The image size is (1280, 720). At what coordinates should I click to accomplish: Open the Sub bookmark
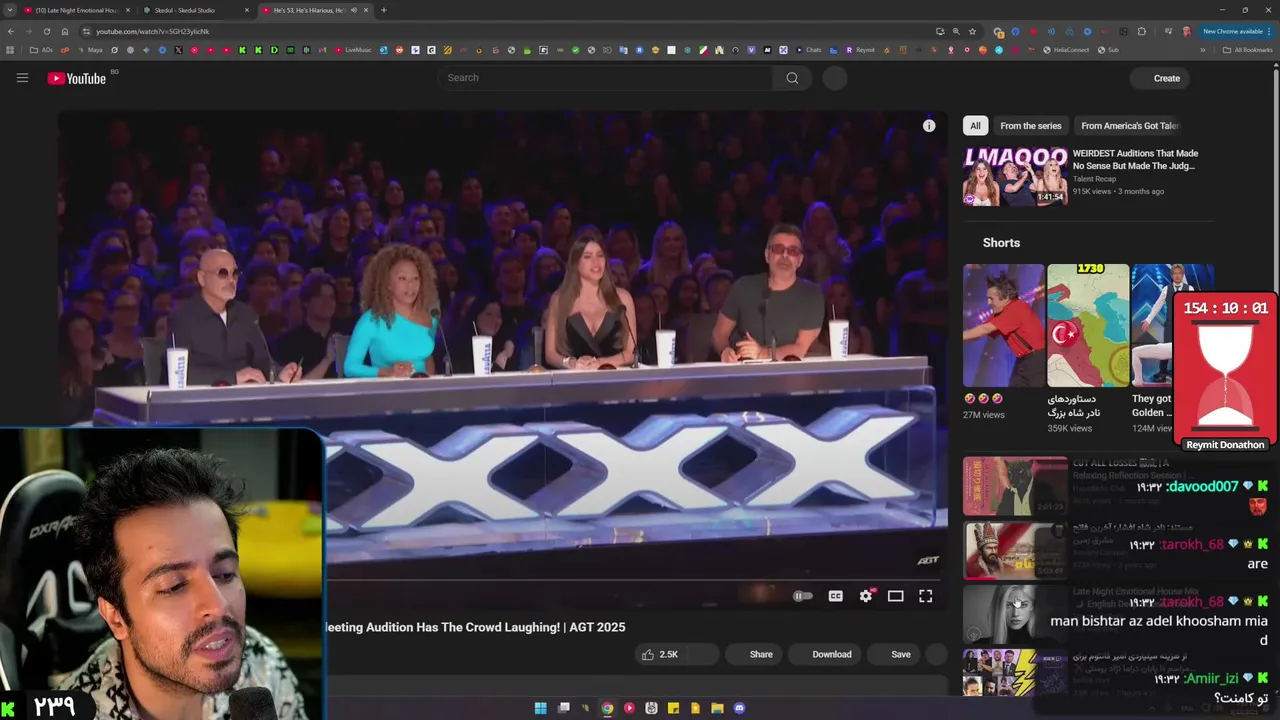(x=1108, y=50)
